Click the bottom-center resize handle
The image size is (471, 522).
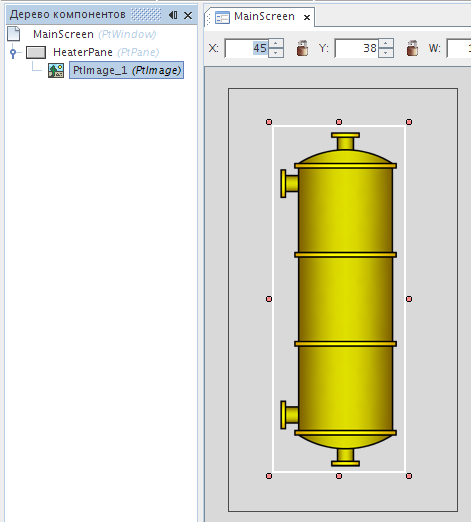[x=339, y=476]
